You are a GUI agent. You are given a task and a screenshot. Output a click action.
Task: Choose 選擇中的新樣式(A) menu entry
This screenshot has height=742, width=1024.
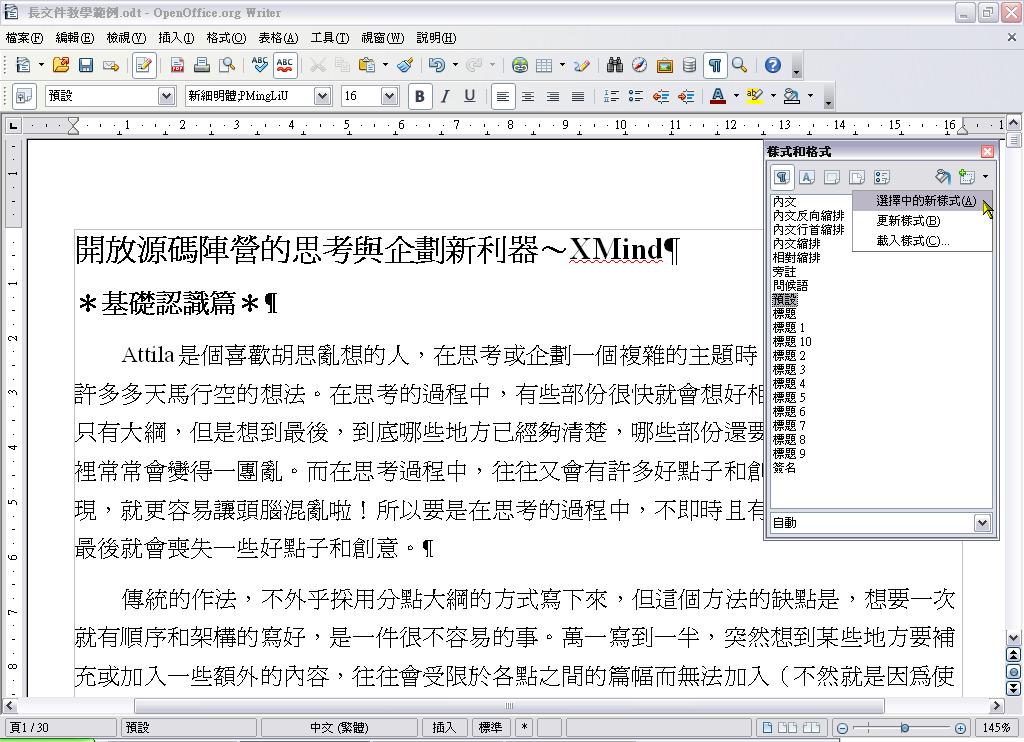click(923, 201)
